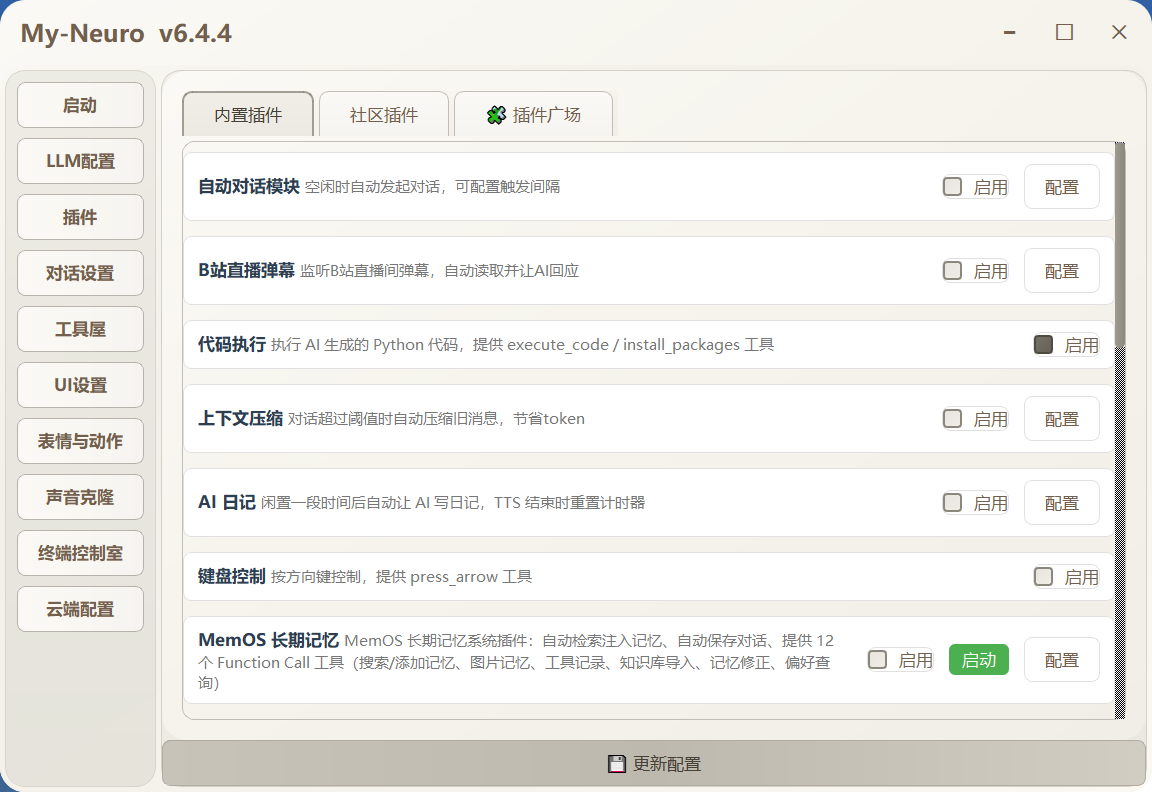Image resolution: width=1152 pixels, height=792 pixels.
Task: Toggle the AI 日记 enable checkbox
Action: pyautogui.click(x=953, y=503)
